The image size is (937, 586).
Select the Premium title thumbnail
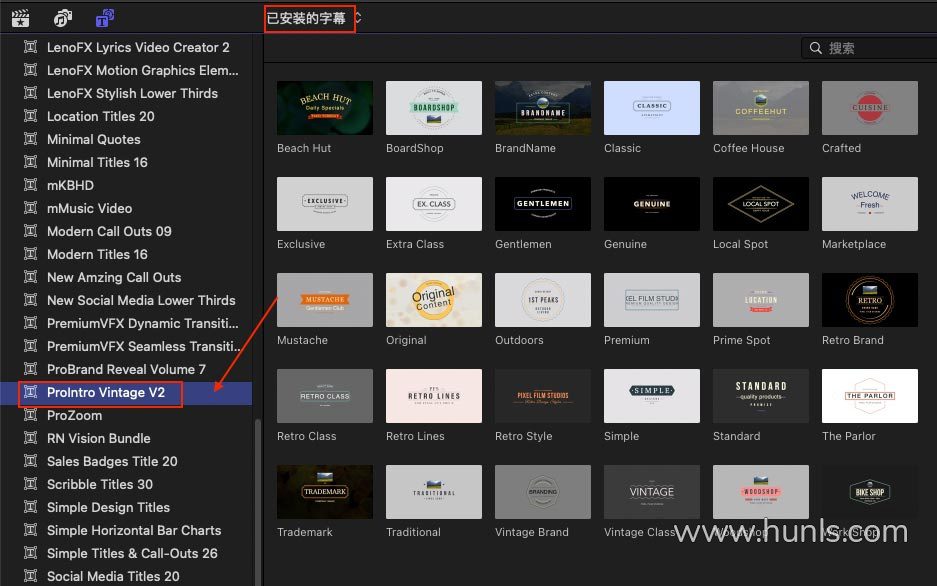(x=652, y=300)
